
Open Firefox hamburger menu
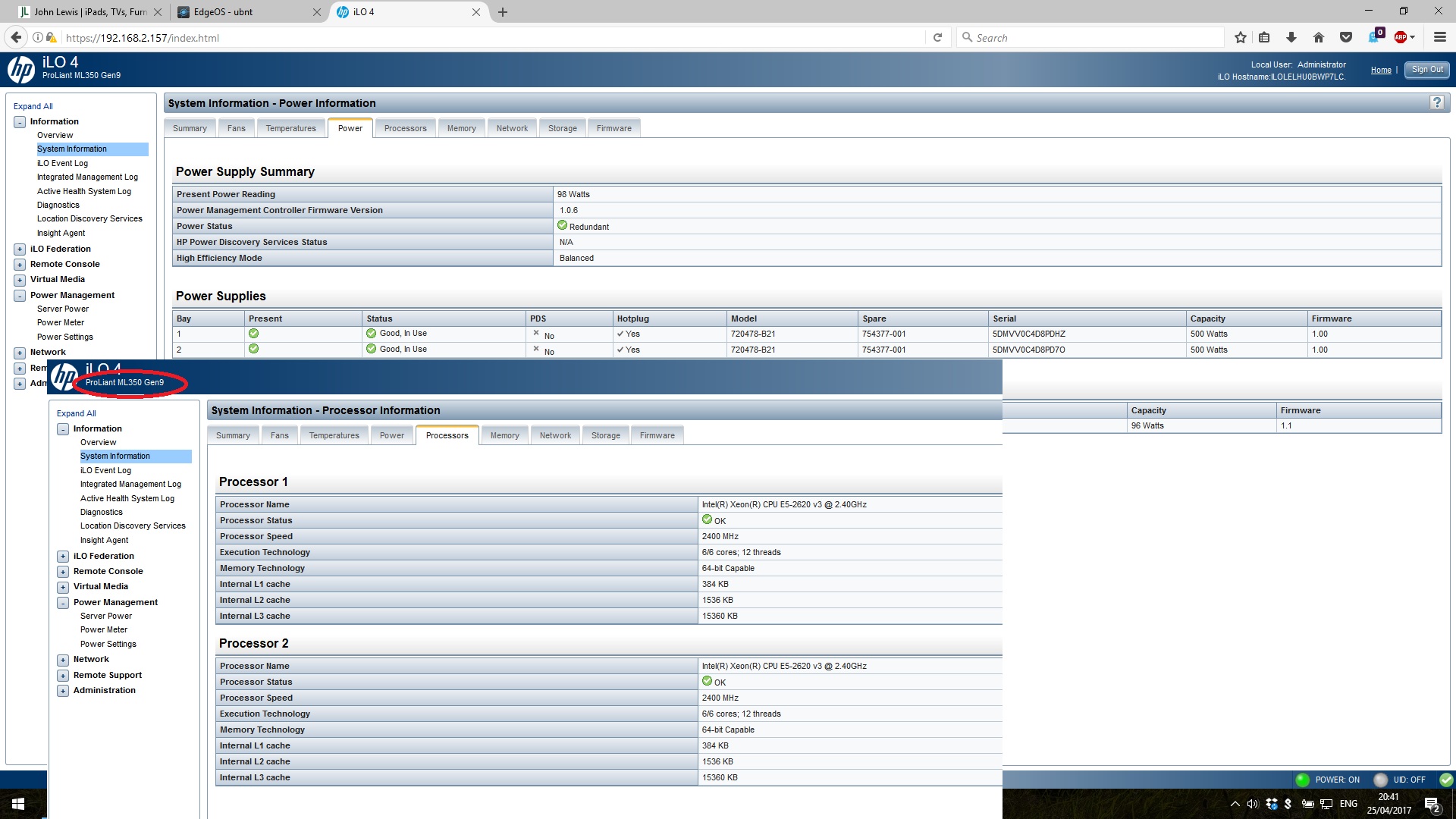point(1439,37)
